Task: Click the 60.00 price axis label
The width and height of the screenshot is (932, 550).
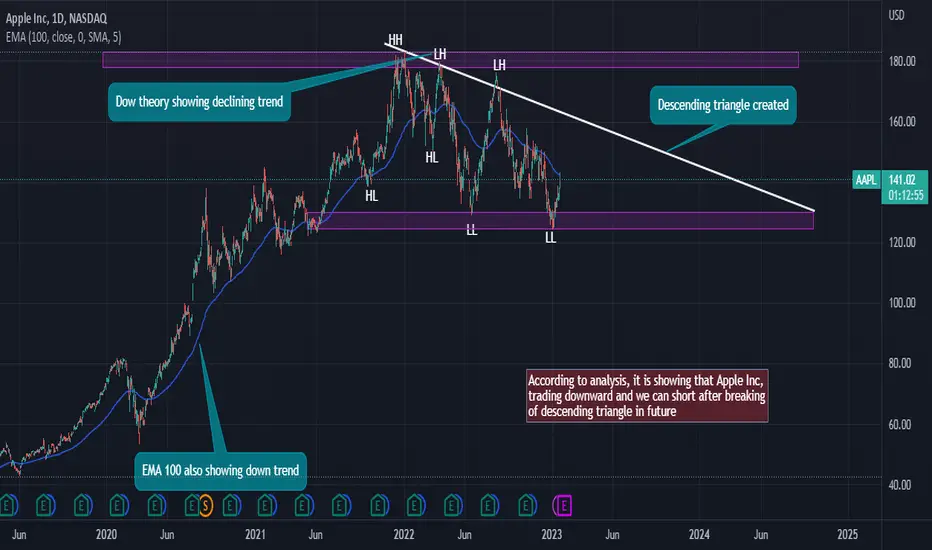Action: pos(900,425)
